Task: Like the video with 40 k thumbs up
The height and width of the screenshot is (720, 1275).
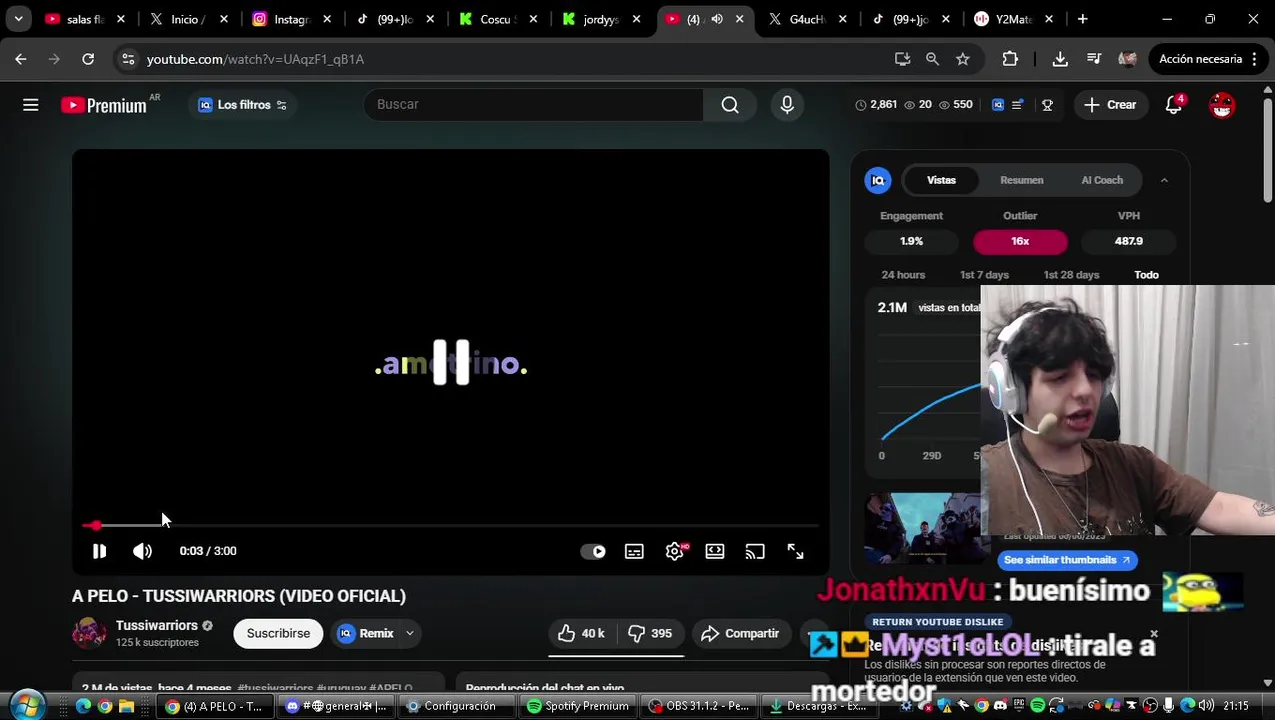Action: [x=581, y=633]
